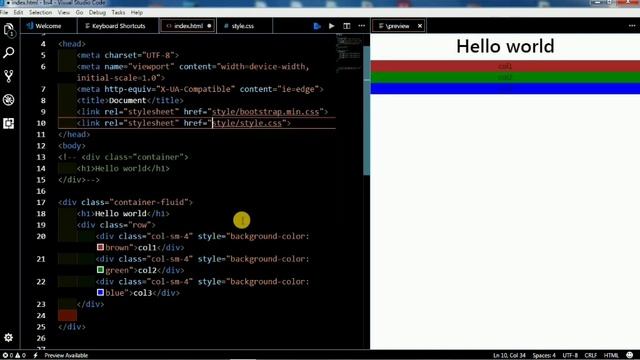Click UTF-8 encoding in status bar
This screenshot has width=640, height=360.
point(570,356)
